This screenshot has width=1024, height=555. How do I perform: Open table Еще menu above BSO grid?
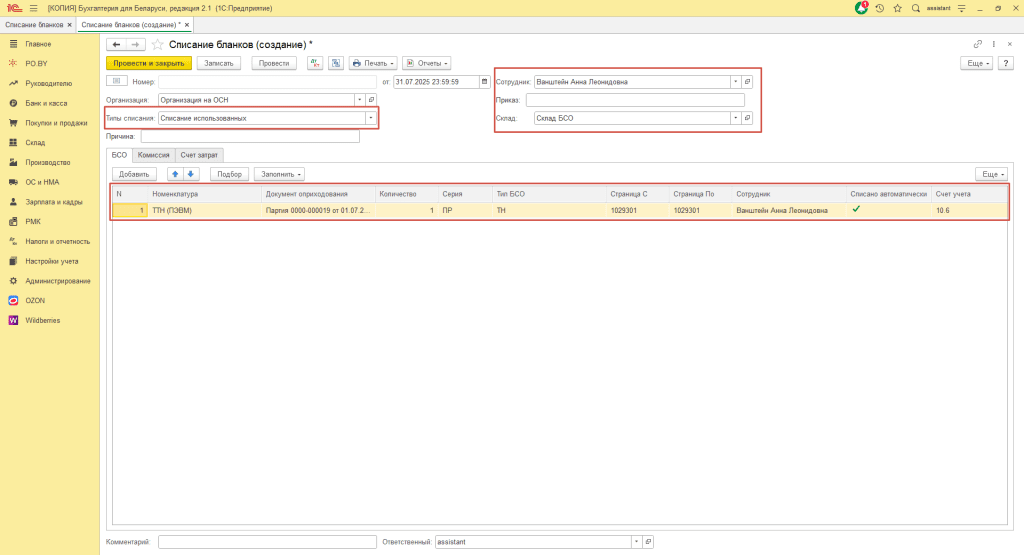coord(991,174)
